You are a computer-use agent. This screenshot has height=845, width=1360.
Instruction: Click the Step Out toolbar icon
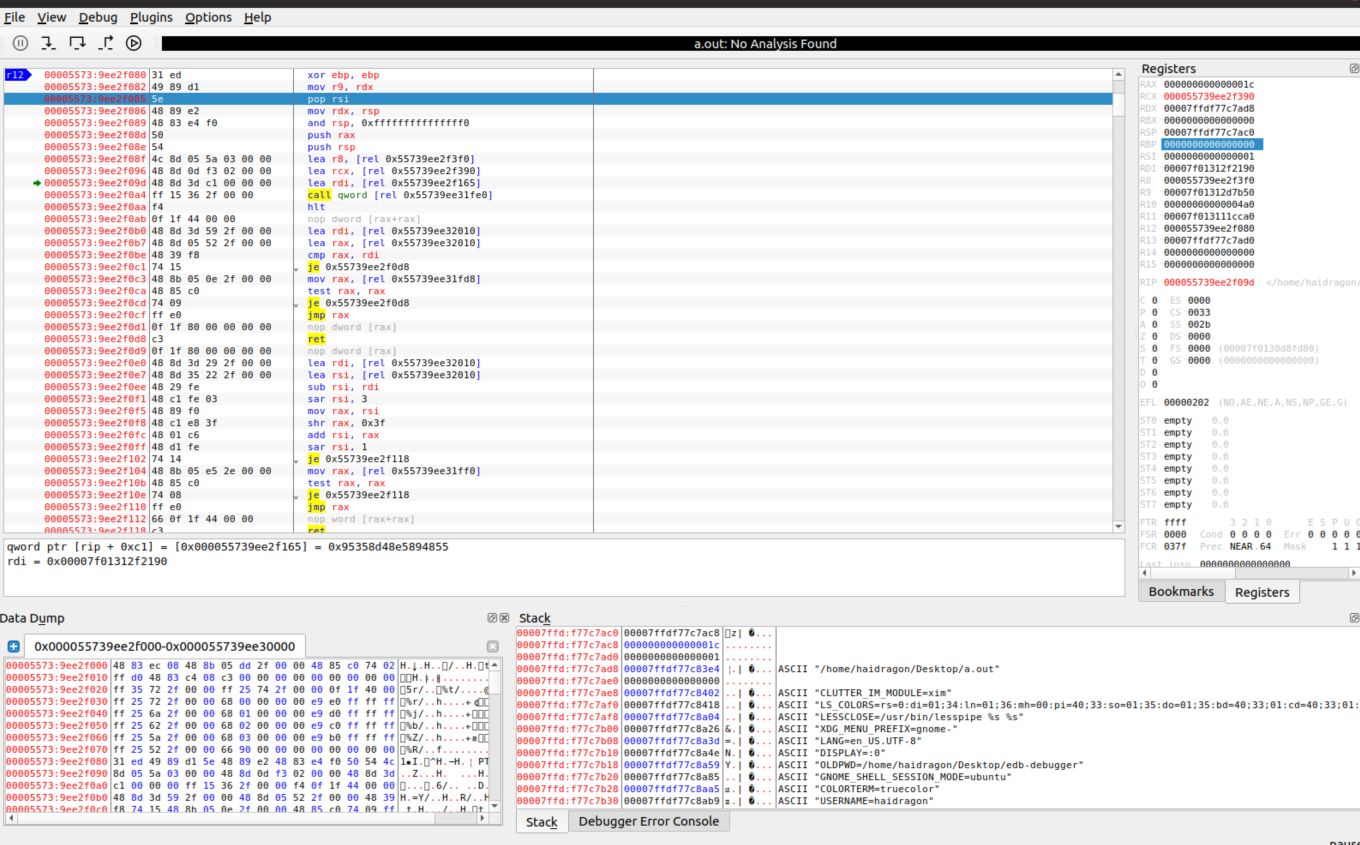pos(106,43)
